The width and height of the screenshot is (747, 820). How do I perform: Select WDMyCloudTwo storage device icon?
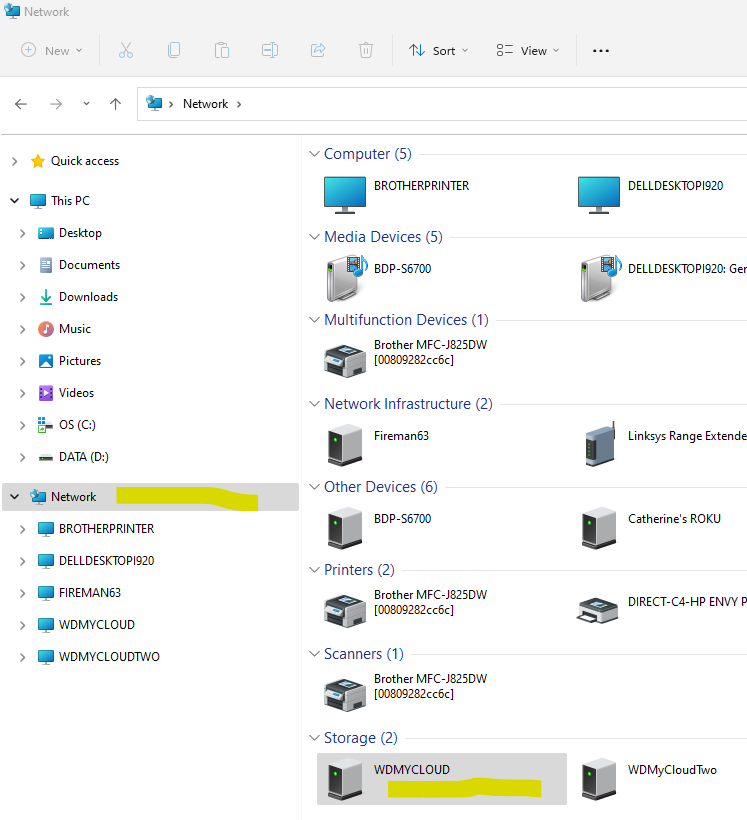coord(599,779)
